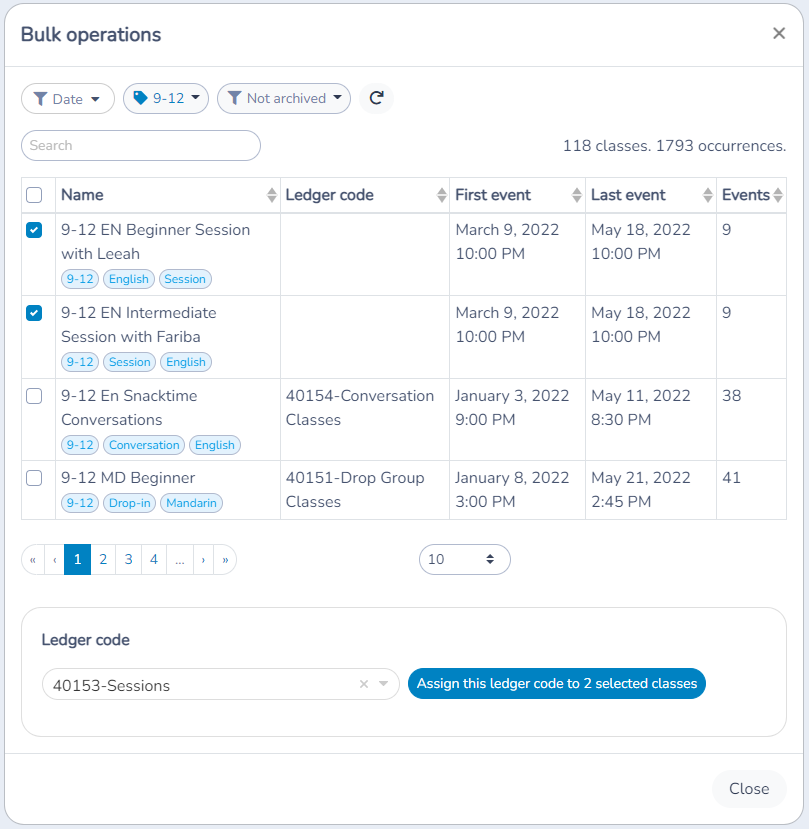
Task: Click the Mandarin tag on MD Beginner row
Action: click(x=191, y=503)
